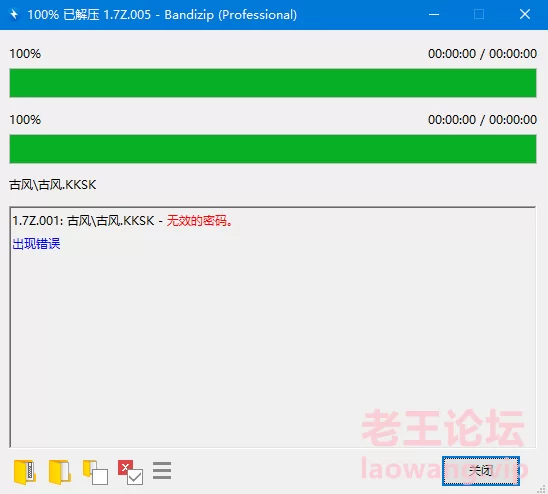
Task: Click the 关闭 button
Action: point(481,471)
